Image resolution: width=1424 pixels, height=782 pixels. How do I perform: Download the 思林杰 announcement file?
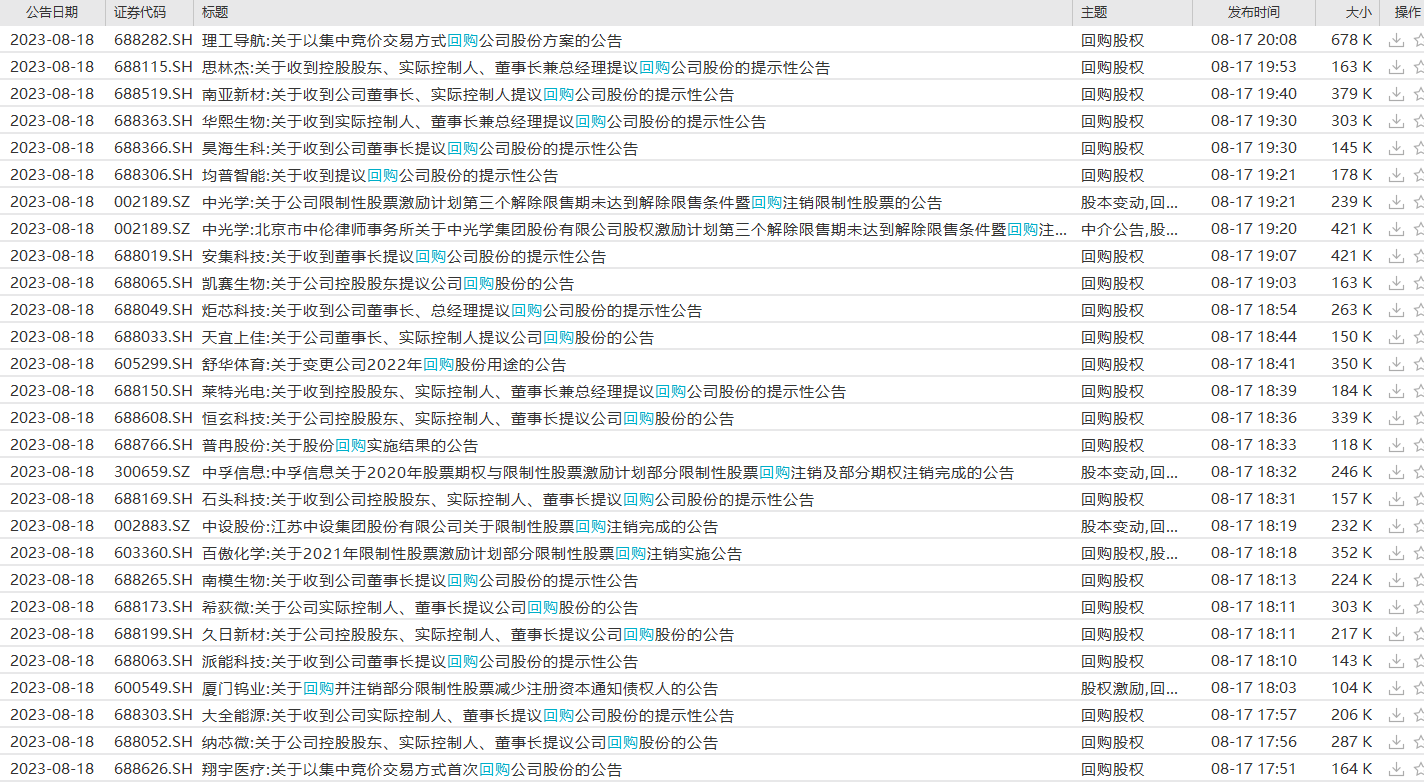pos(1396,67)
